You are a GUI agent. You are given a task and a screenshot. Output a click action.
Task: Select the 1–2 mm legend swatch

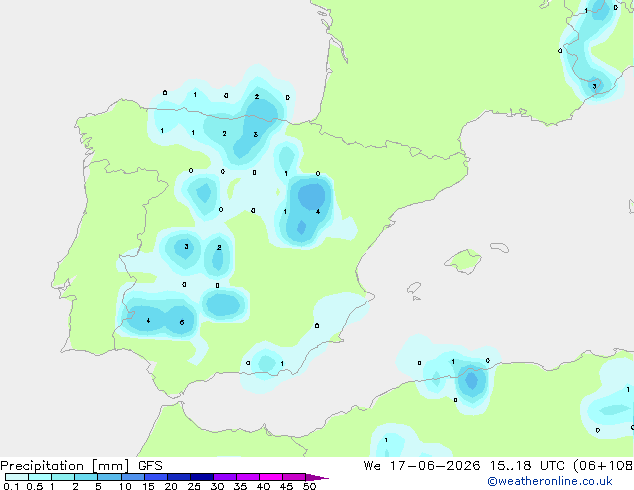pyautogui.click(x=63, y=477)
